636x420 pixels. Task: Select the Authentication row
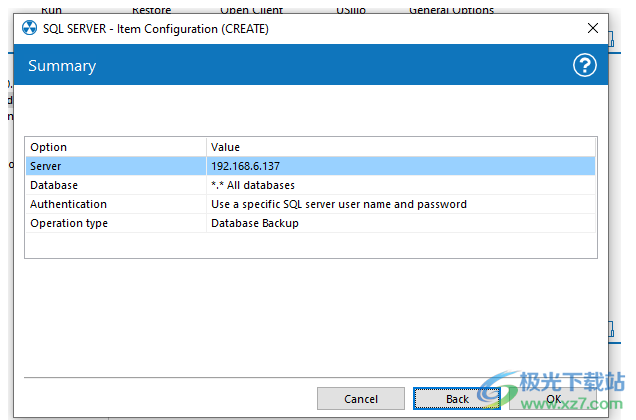(310, 204)
